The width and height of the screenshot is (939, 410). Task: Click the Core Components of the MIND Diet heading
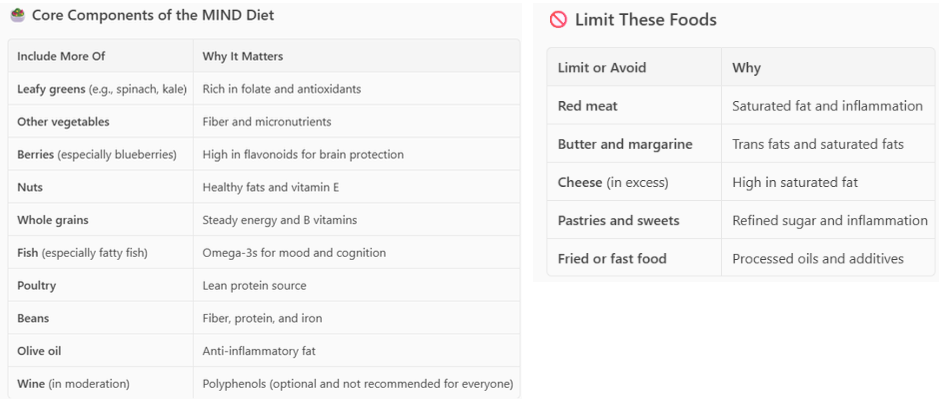point(153,16)
